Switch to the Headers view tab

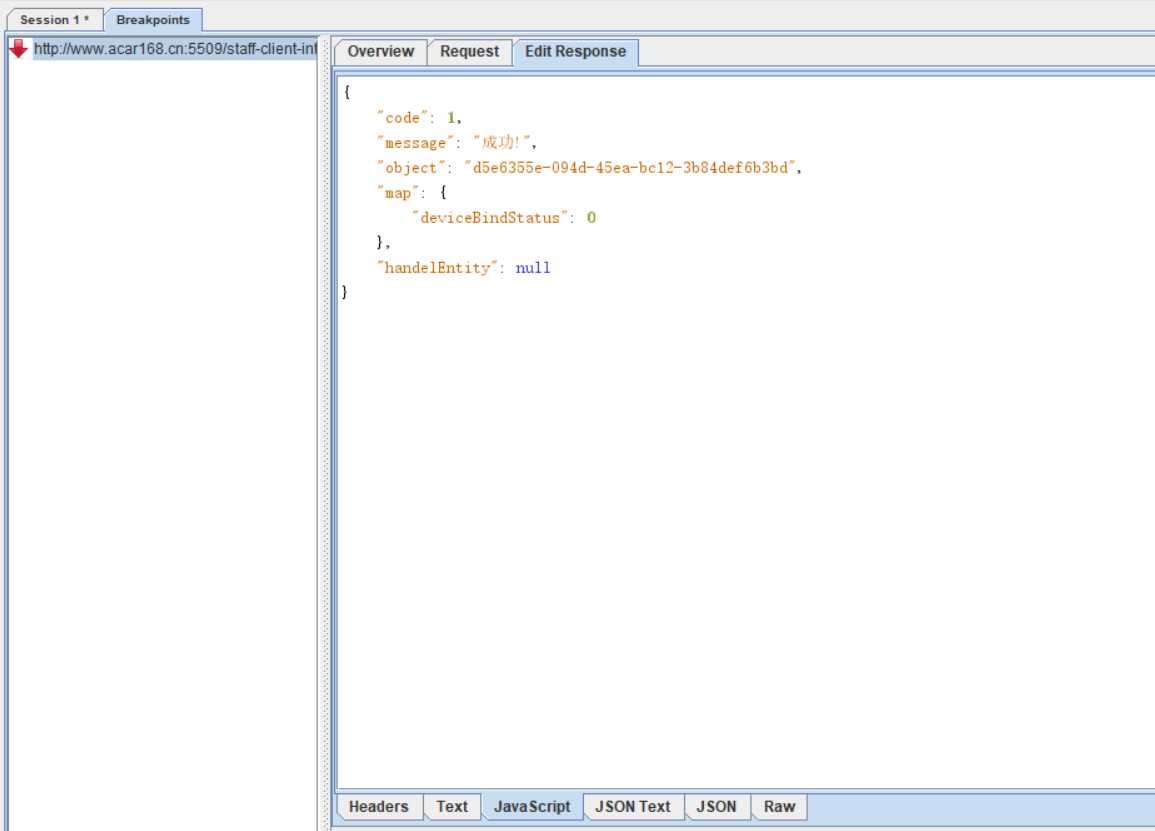(x=379, y=807)
